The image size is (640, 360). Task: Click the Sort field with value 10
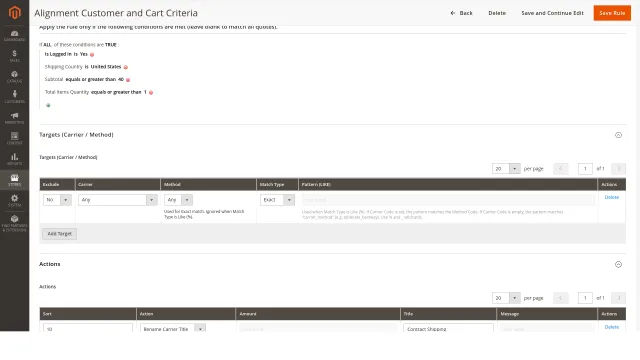pyautogui.click(x=88, y=329)
